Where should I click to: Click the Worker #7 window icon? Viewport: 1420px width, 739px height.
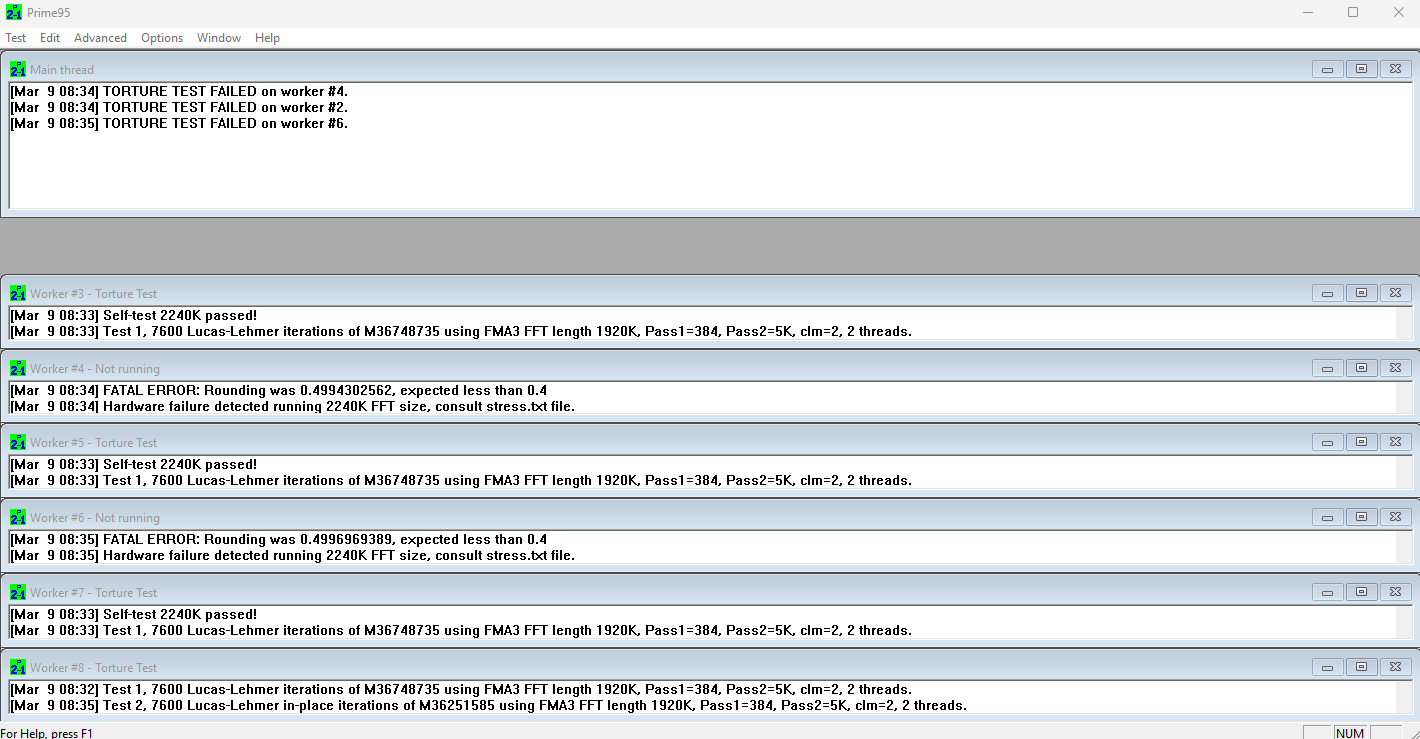18,593
